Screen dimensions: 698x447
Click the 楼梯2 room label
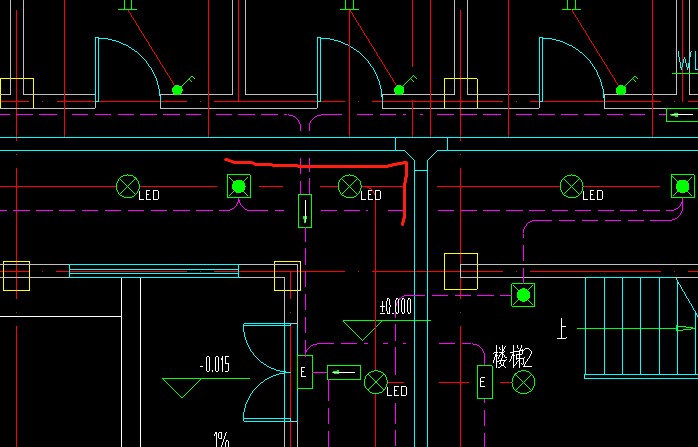click(x=512, y=357)
